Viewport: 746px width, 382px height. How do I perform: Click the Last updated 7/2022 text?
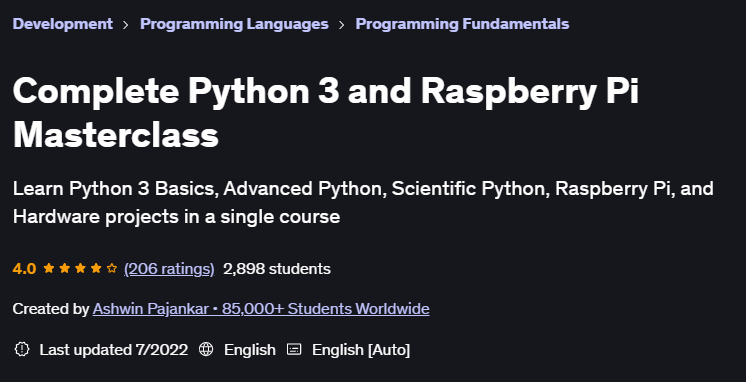point(114,350)
